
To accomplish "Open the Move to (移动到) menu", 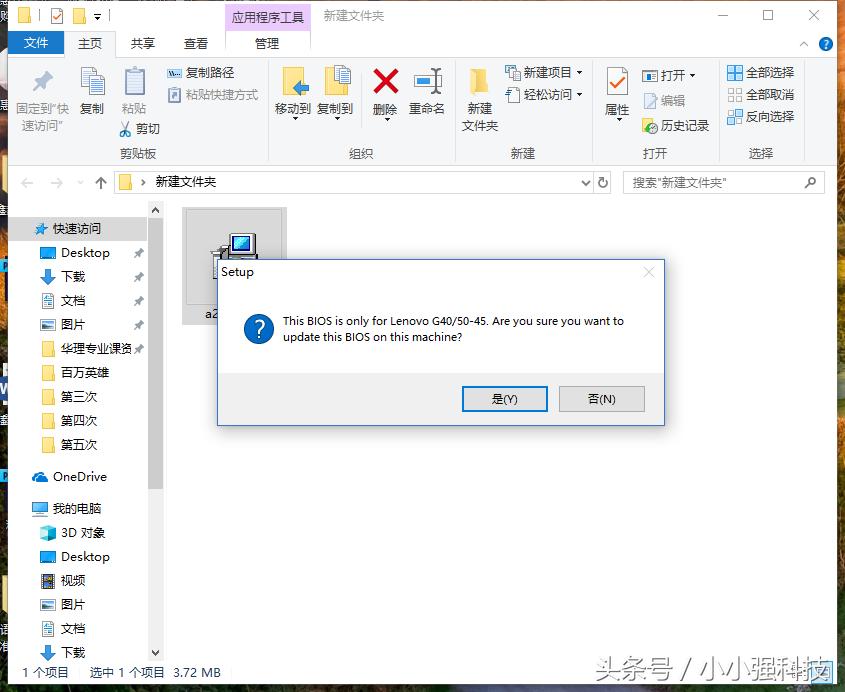I will (x=293, y=92).
